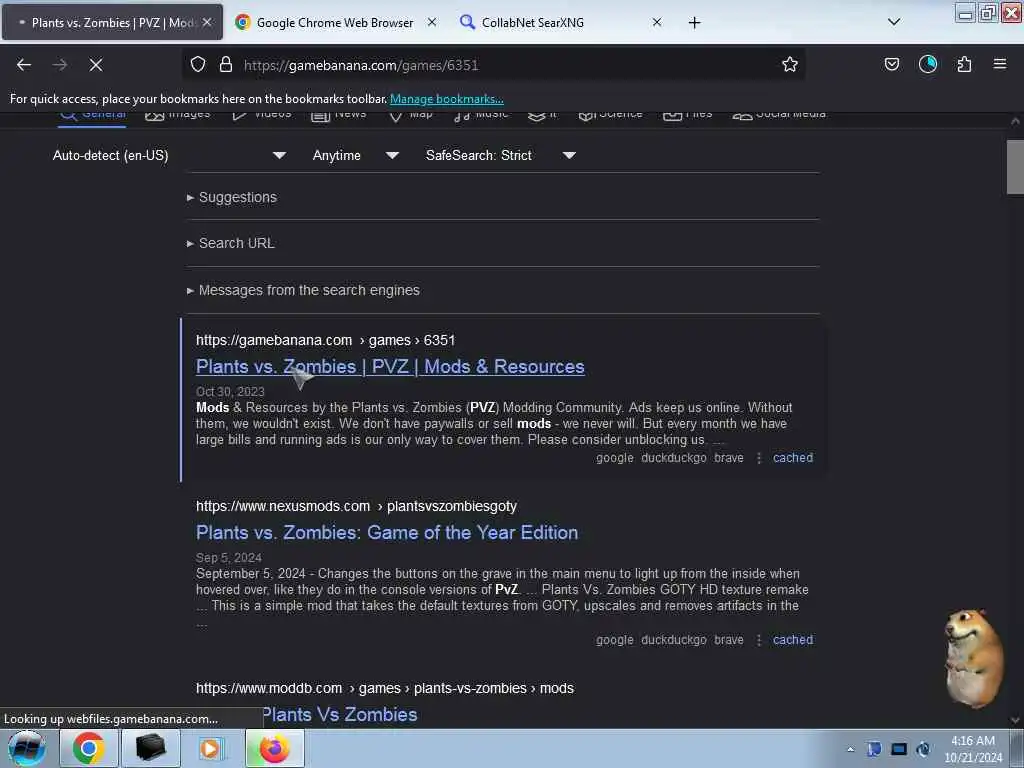Switch to the CollabNet SearXNG tab
This screenshot has height=768, width=1024.
[x=560, y=23]
